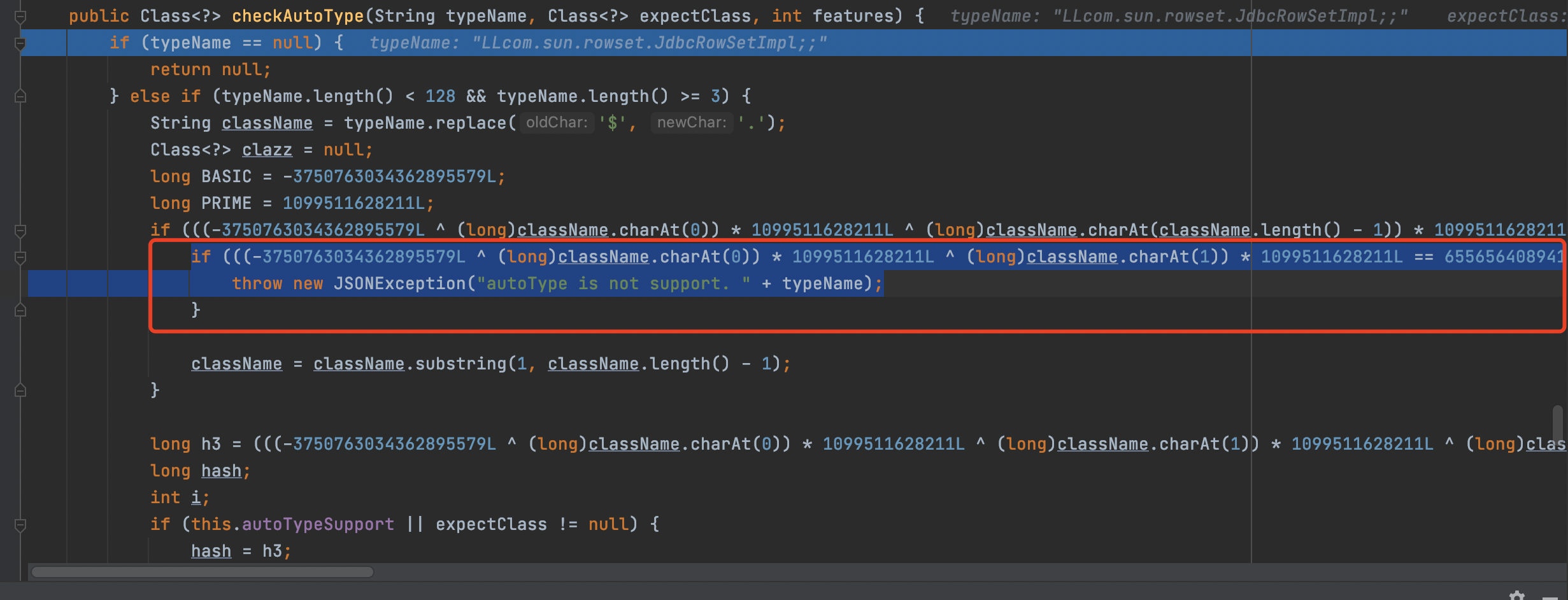
Task: Click the 'BASIC' variable declaration
Action: click(226, 176)
